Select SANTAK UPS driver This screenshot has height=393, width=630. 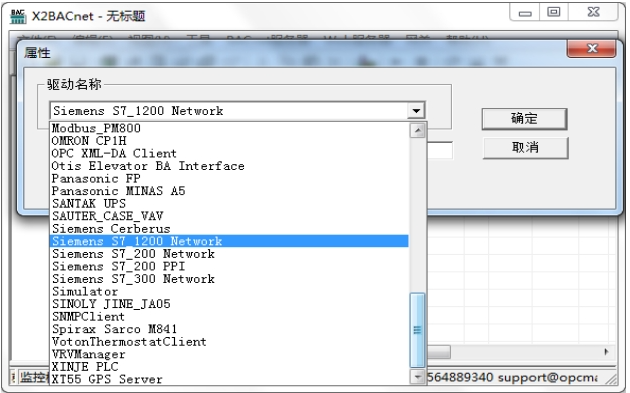(x=229, y=203)
